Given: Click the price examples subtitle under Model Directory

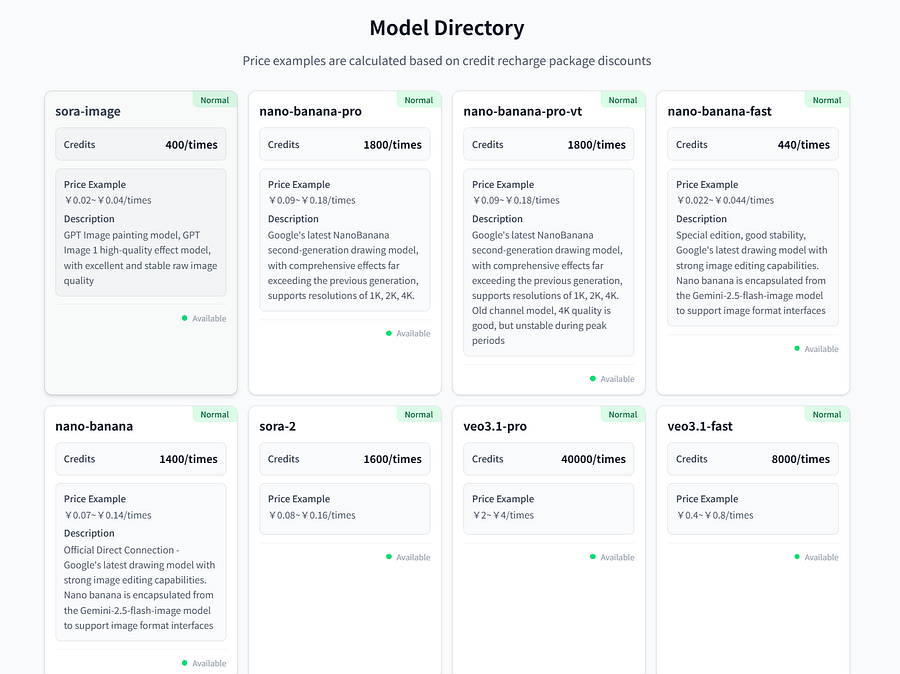Looking at the screenshot, I should (x=447, y=61).
